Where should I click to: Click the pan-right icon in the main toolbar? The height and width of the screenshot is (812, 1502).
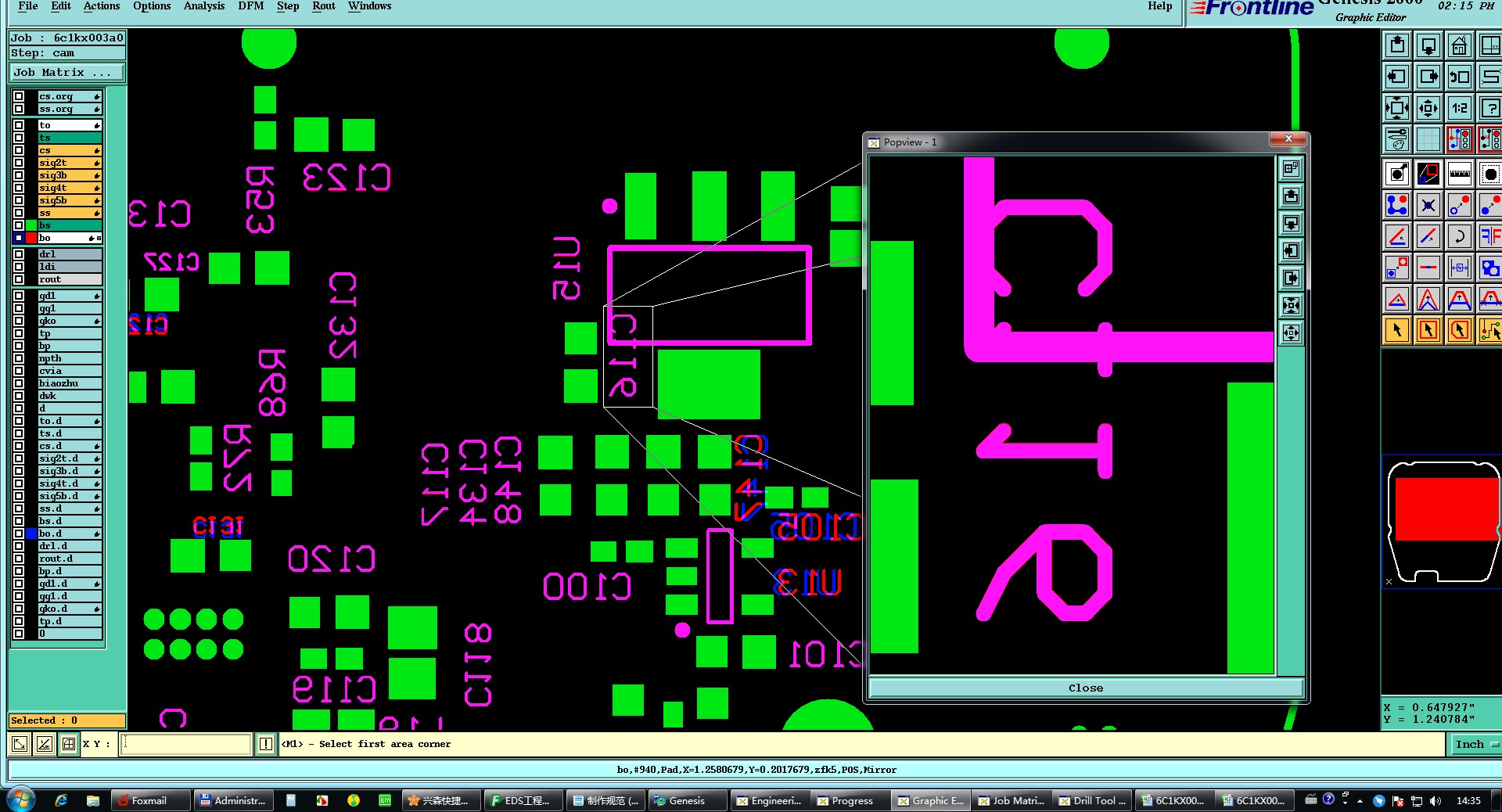coord(1428,77)
